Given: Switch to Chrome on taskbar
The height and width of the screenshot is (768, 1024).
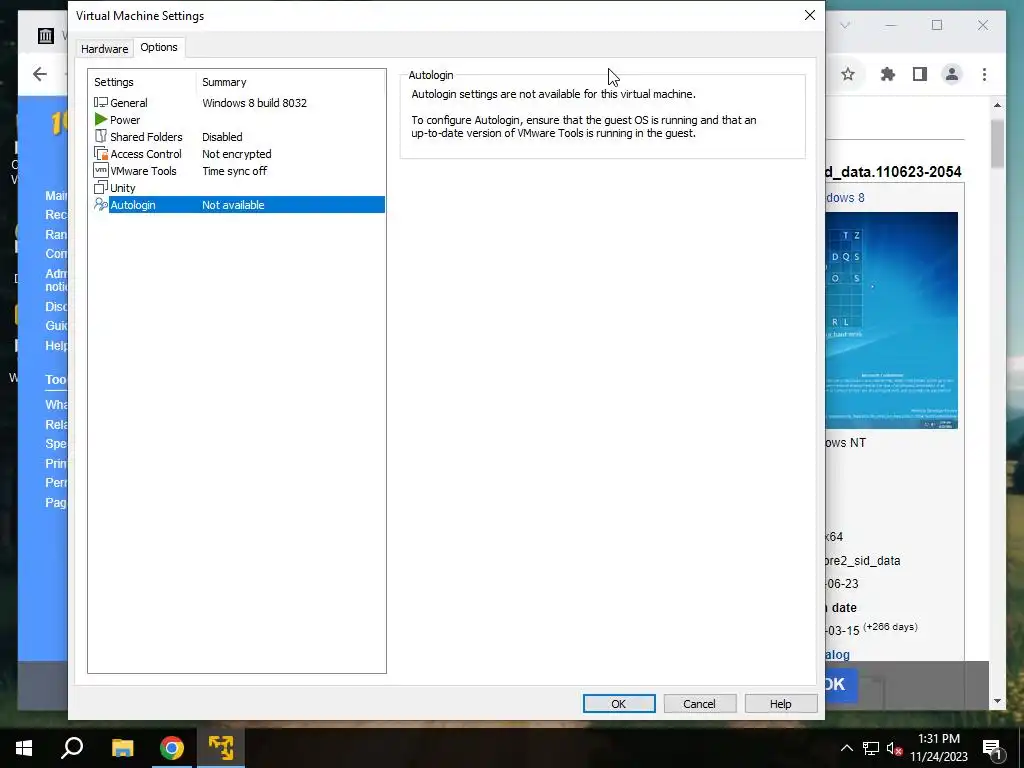Looking at the screenshot, I should 172,748.
